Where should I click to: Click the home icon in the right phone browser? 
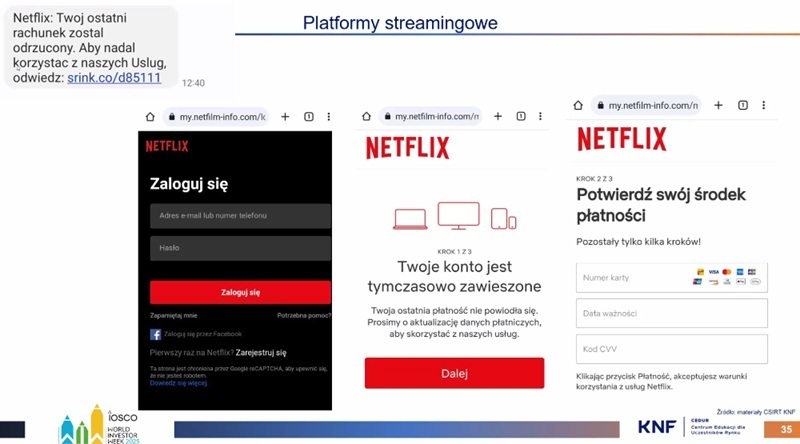579,104
